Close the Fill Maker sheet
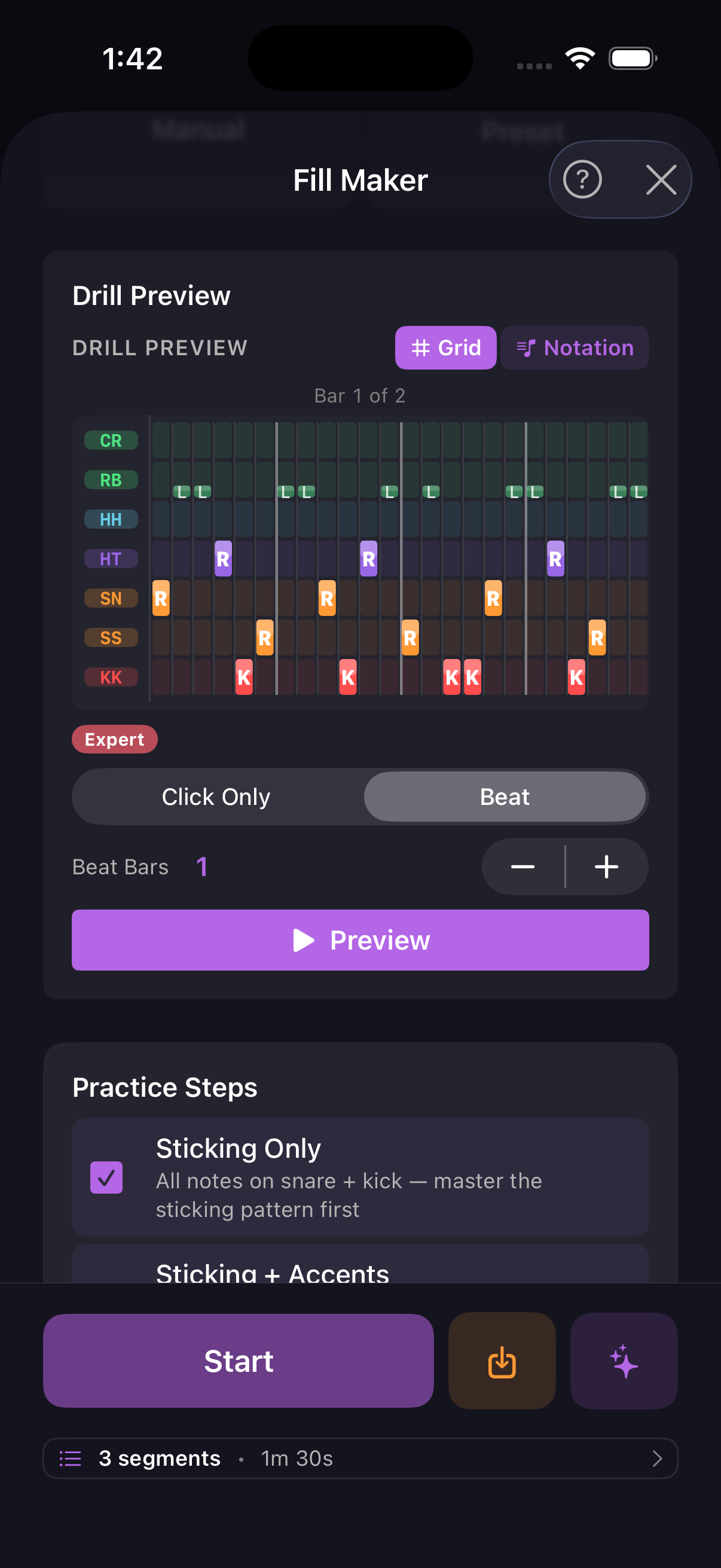Viewport: 721px width, 1568px height. coord(661,179)
